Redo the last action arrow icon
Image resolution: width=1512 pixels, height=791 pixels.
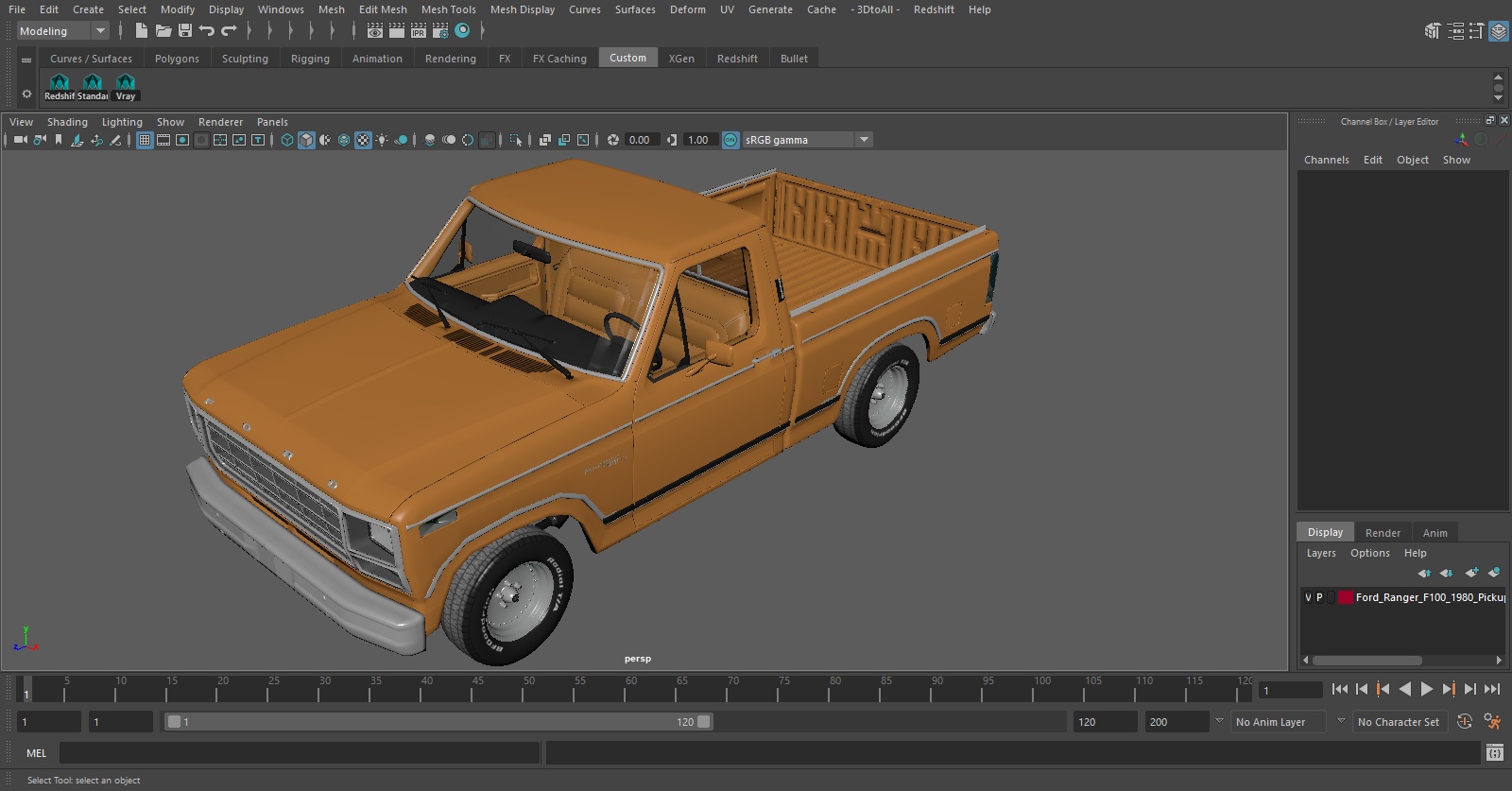229,31
